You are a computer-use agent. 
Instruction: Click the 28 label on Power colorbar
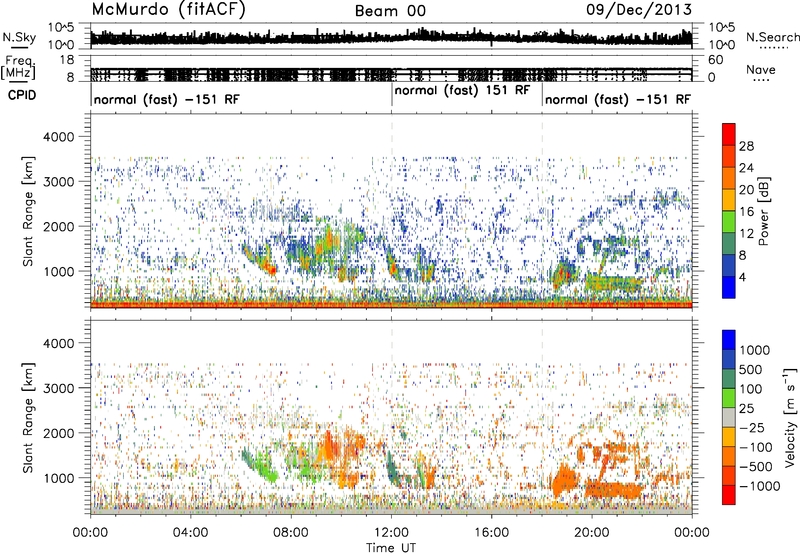pos(746,146)
